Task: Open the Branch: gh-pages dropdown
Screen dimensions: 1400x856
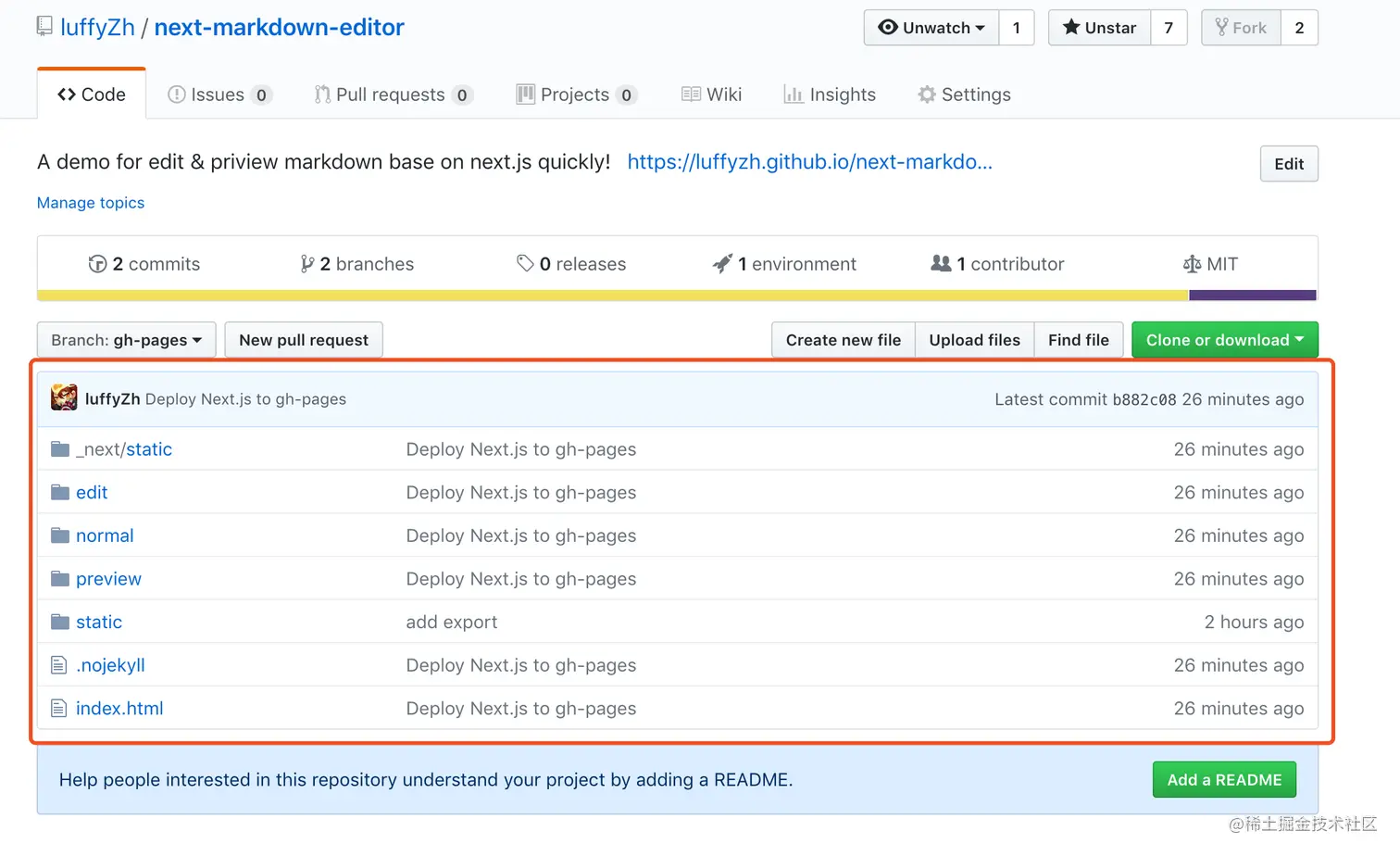Action: (126, 340)
